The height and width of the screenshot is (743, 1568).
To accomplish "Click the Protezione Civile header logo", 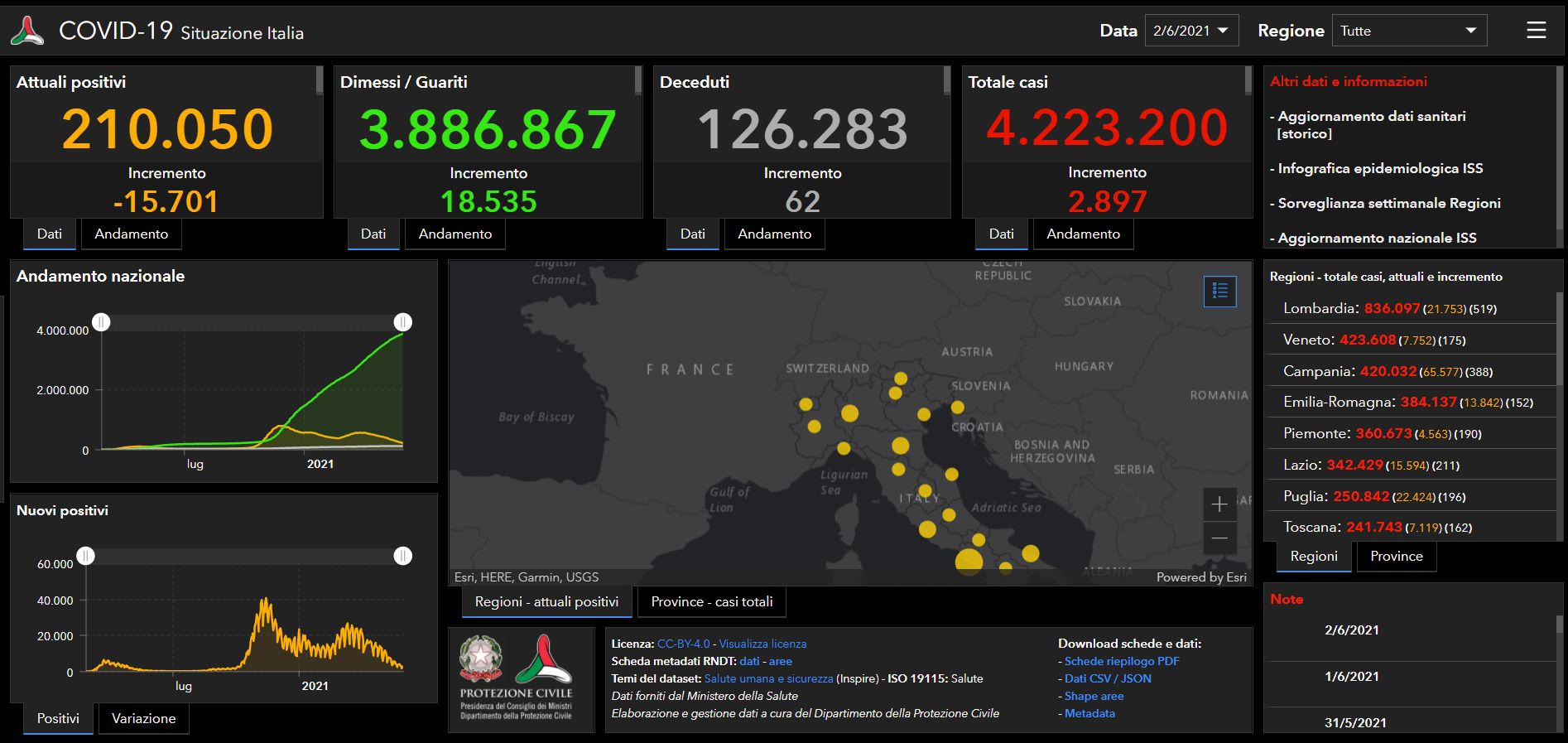I will (x=27, y=31).
